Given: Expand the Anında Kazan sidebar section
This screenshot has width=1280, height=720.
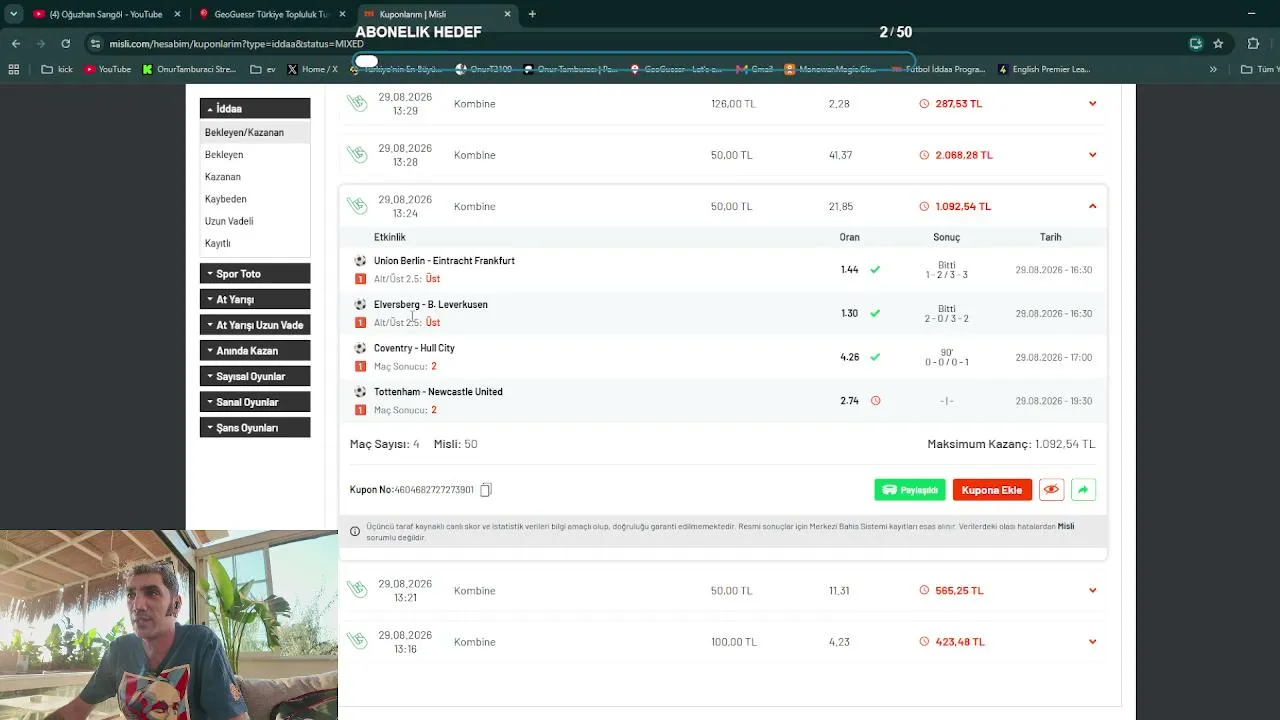Looking at the screenshot, I should point(255,351).
